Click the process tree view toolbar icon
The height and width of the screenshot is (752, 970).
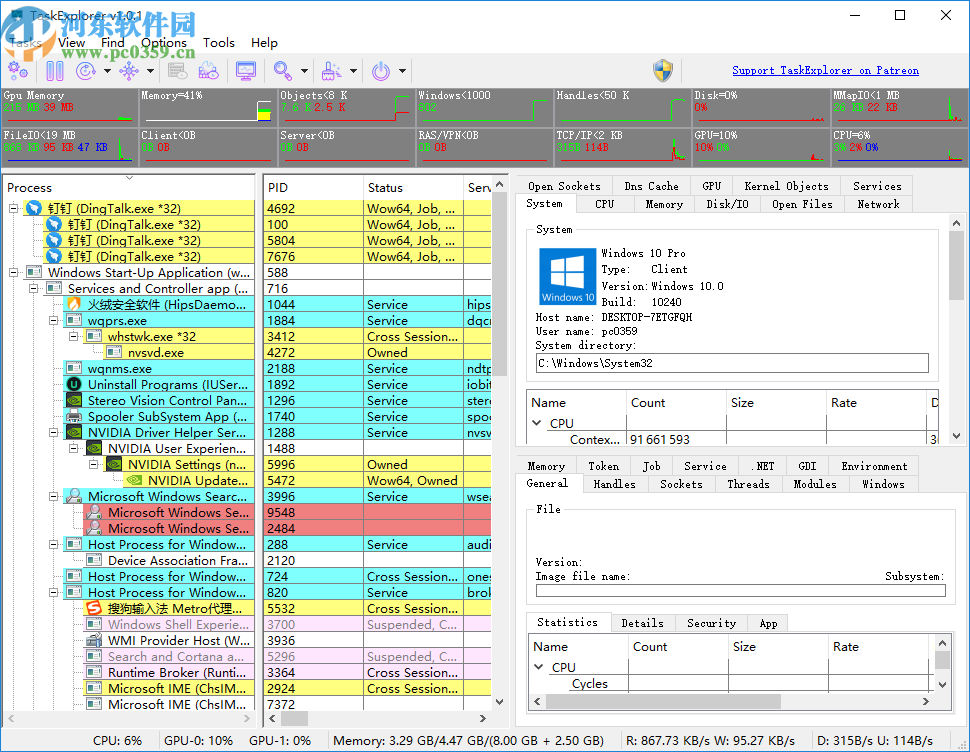(x=127, y=70)
